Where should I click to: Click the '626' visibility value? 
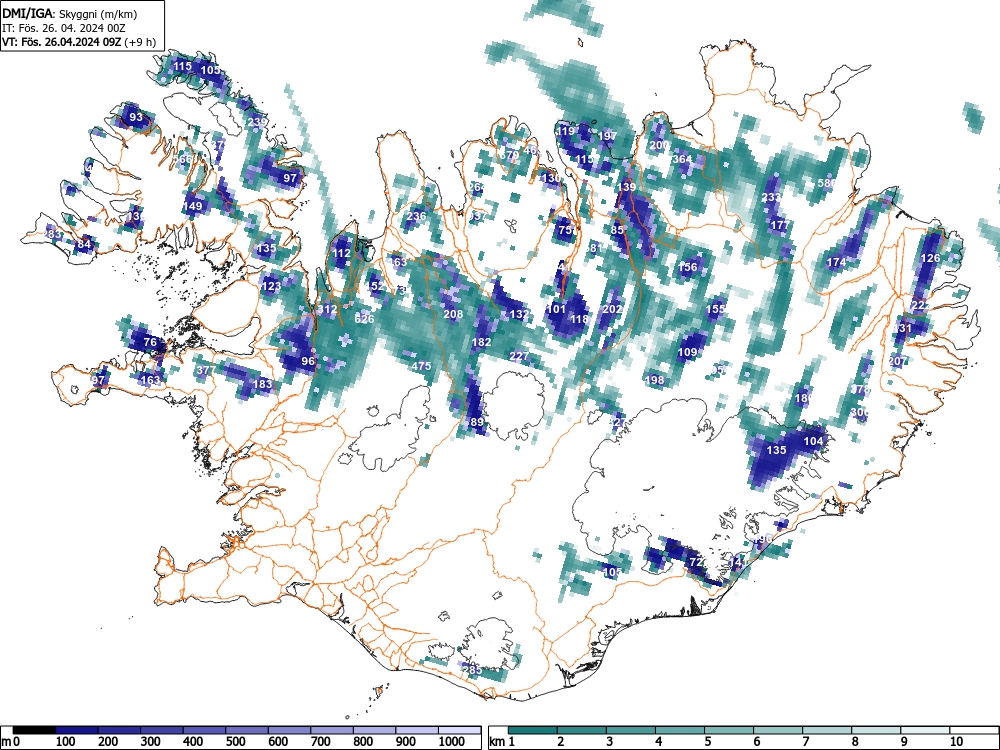click(x=364, y=319)
